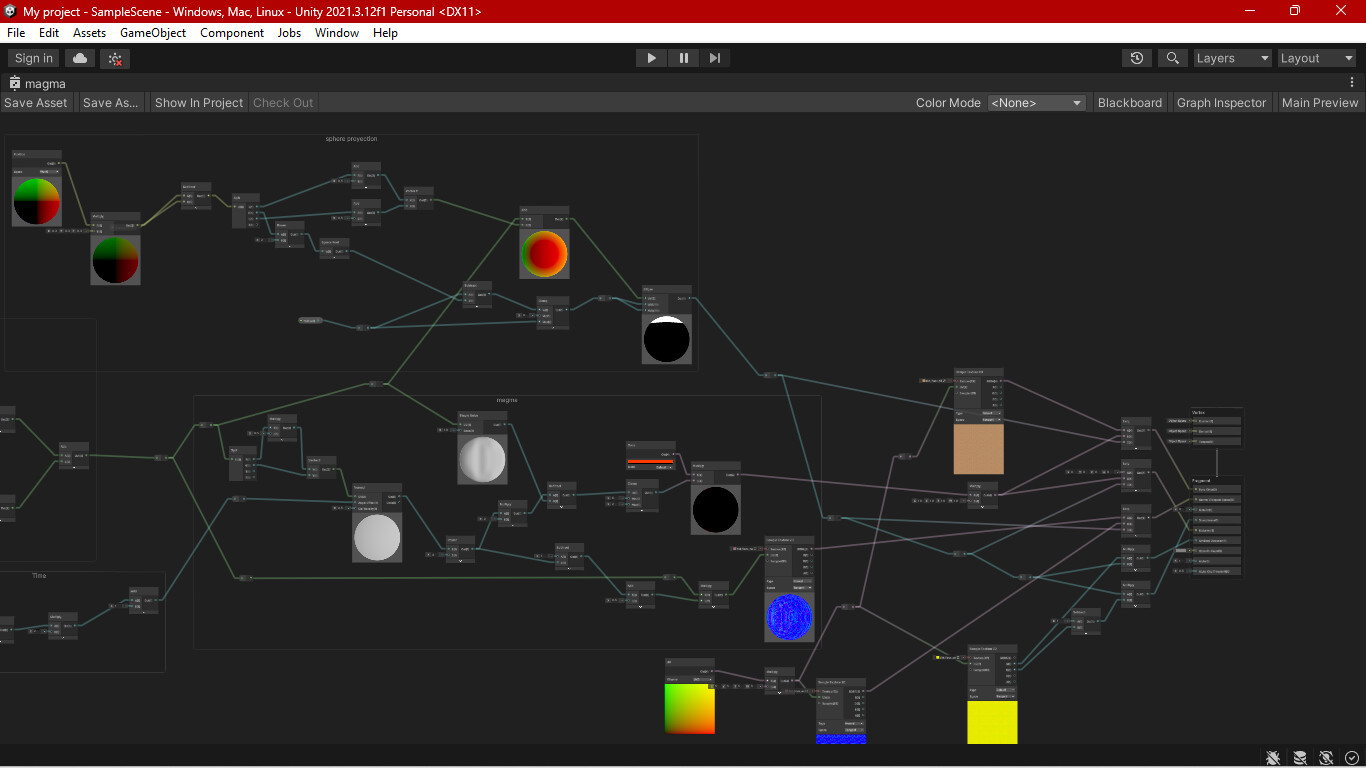Image resolution: width=1366 pixels, height=768 pixels.
Task: Open the Layout dropdown
Action: pyautogui.click(x=1316, y=58)
